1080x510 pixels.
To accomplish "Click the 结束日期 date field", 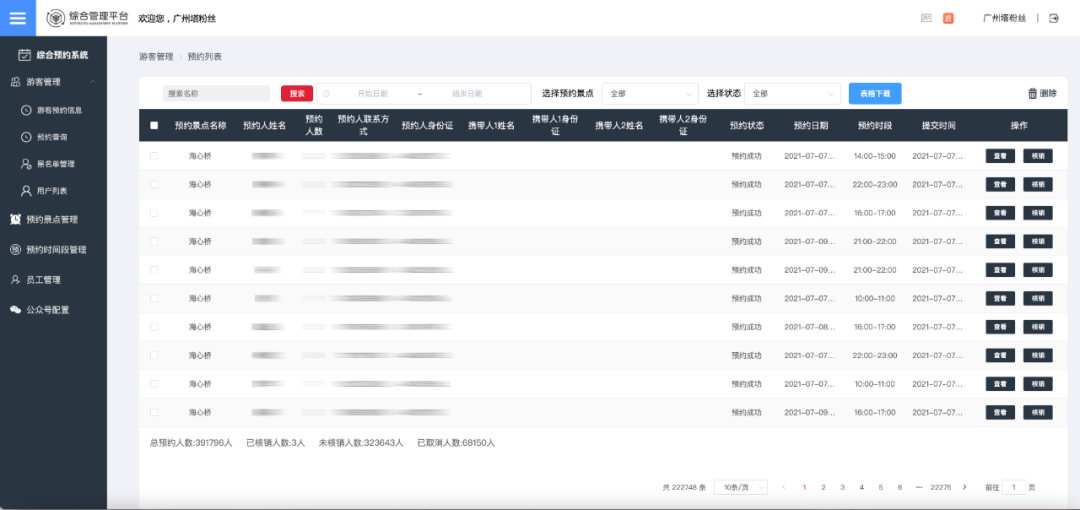I will pos(467,94).
